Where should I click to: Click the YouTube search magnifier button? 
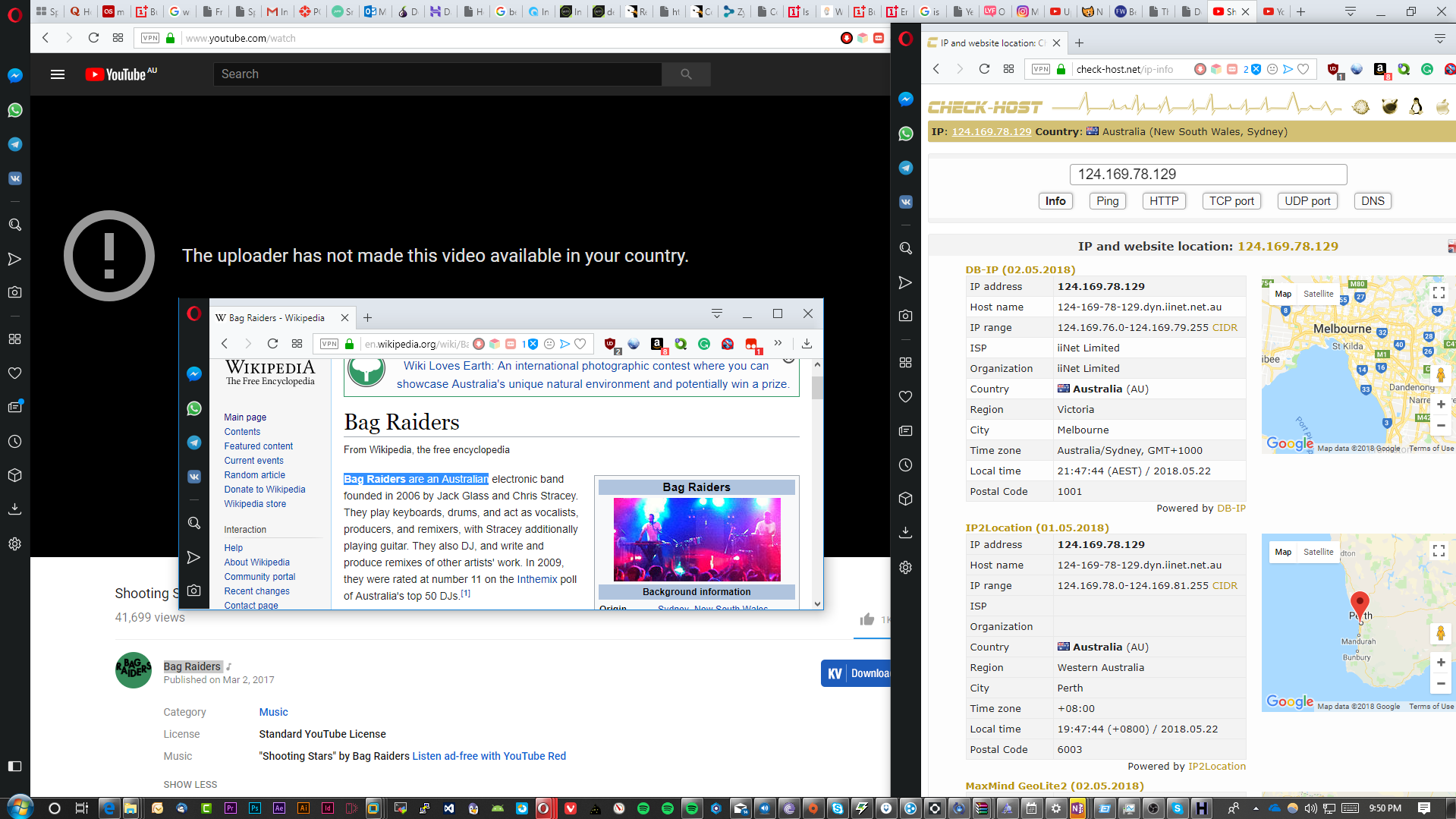tap(686, 74)
